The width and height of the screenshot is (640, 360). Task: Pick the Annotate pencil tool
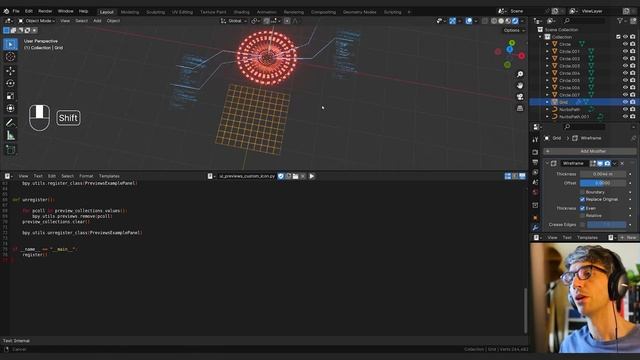[x=11, y=122]
